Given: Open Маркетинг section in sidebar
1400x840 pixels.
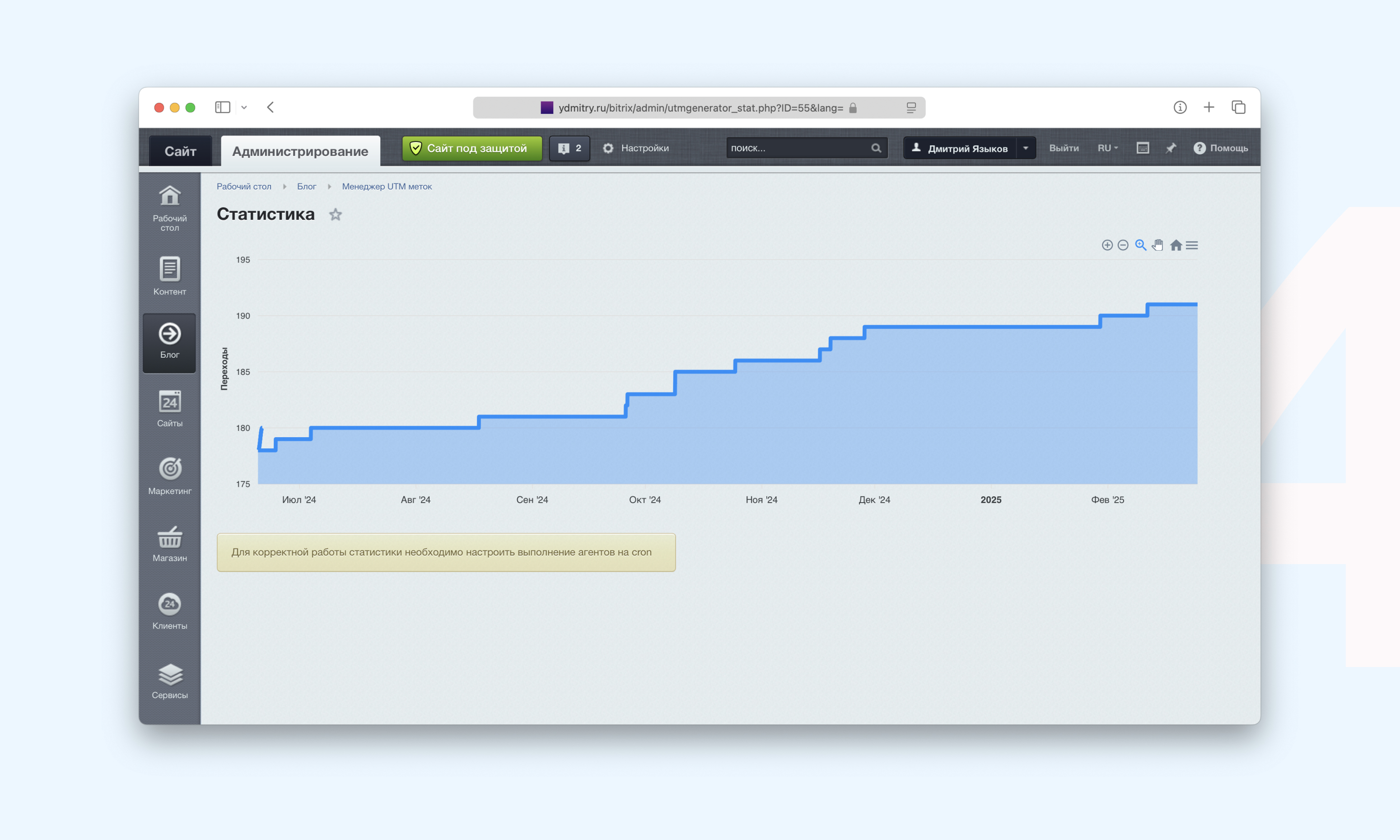Looking at the screenshot, I should tap(169, 476).
